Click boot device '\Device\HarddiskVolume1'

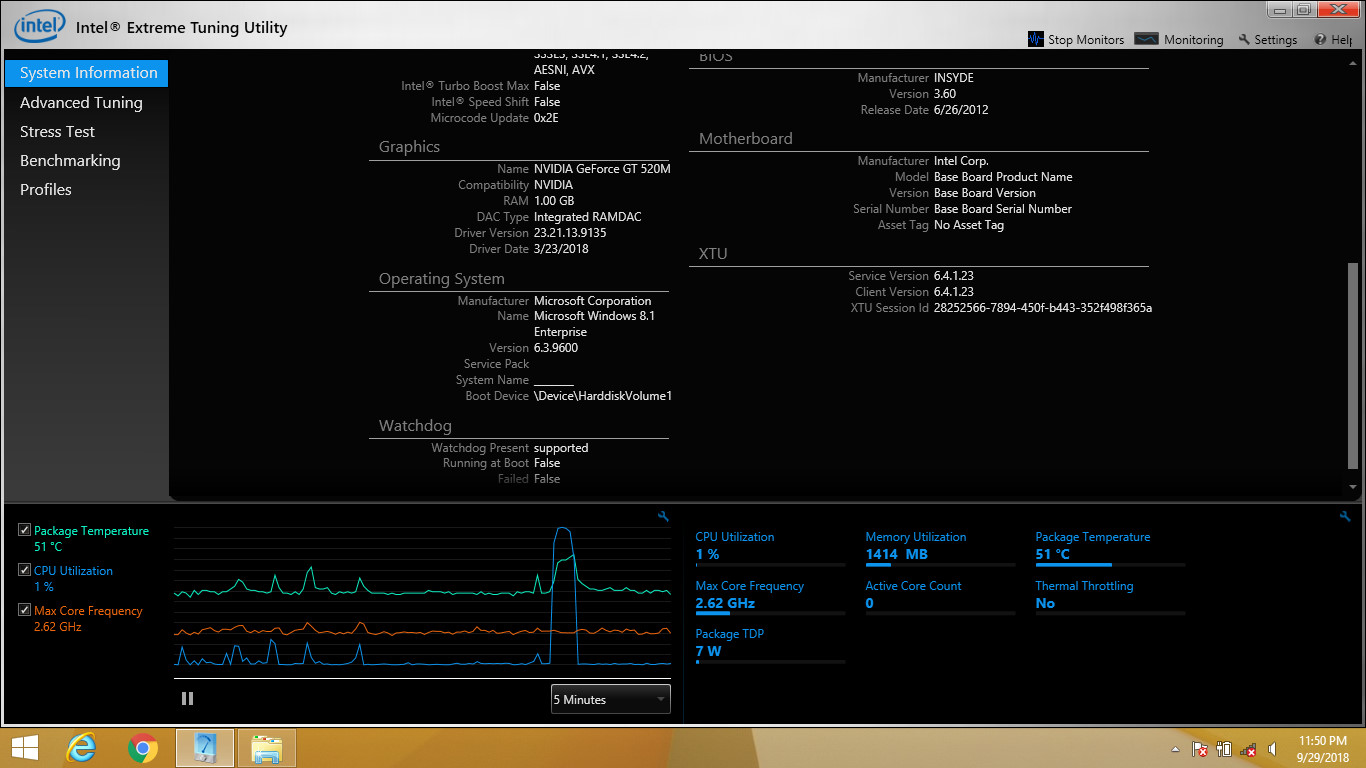pyautogui.click(x=603, y=396)
